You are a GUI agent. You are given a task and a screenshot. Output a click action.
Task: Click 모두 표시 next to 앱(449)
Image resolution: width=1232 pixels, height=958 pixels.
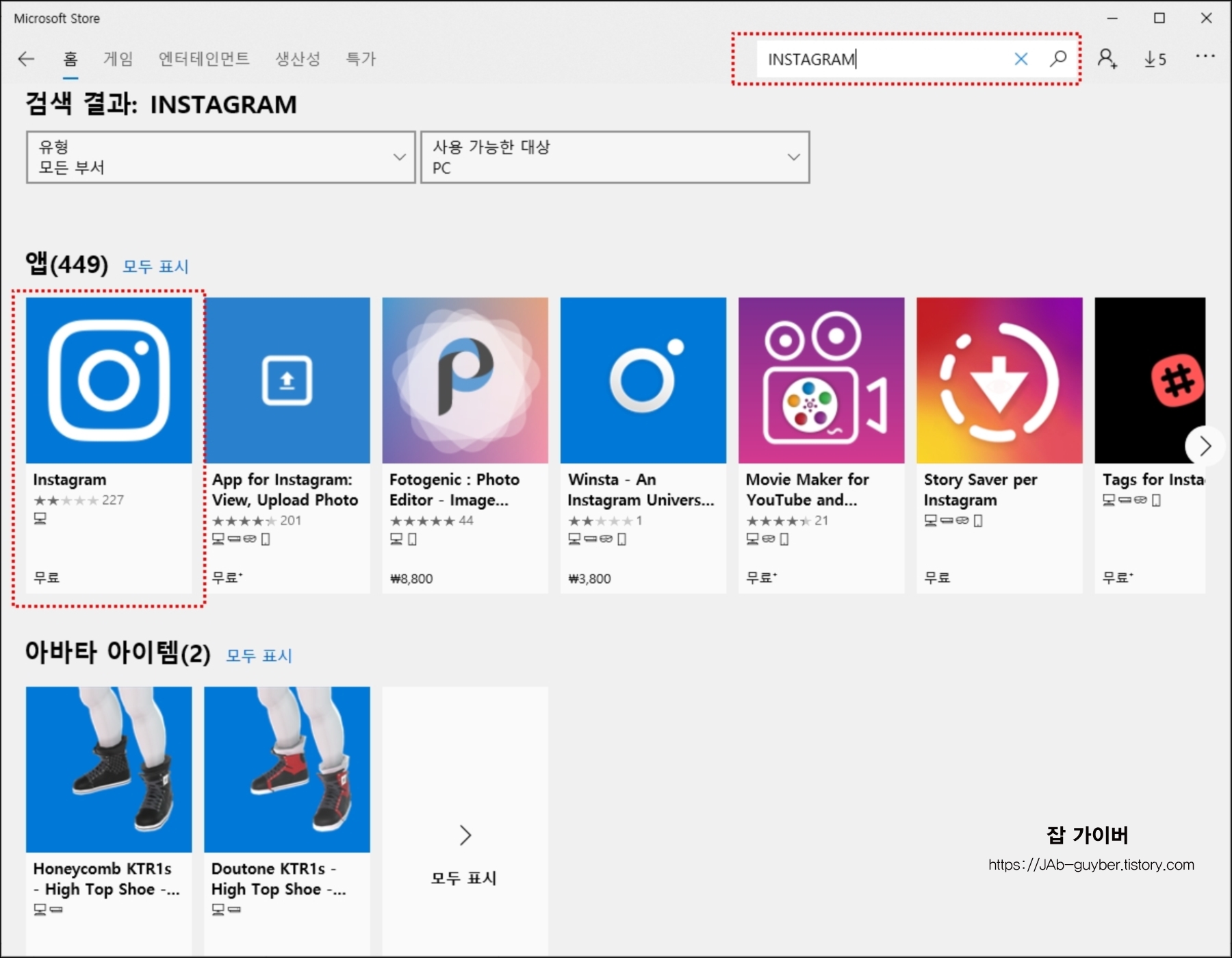(155, 266)
